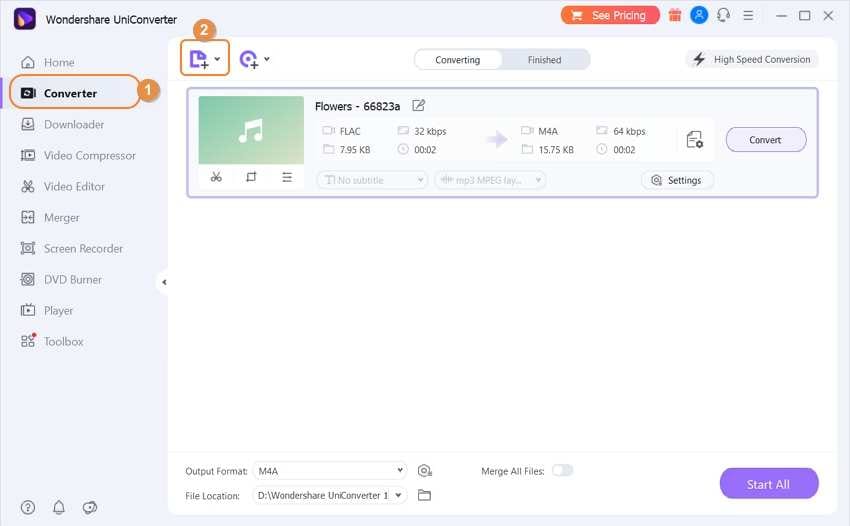Click the output file settings icon
The height and width of the screenshot is (526, 850).
pyautogui.click(x=694, y=140)
